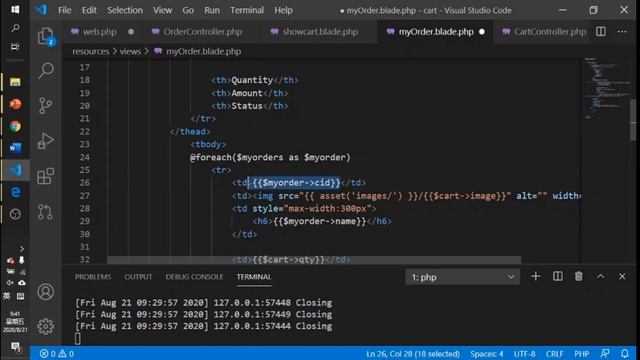The height and width of the screenshot is (360, 640).
Task: Click the editor vertical scrollbar
Action: pos(633,119)
